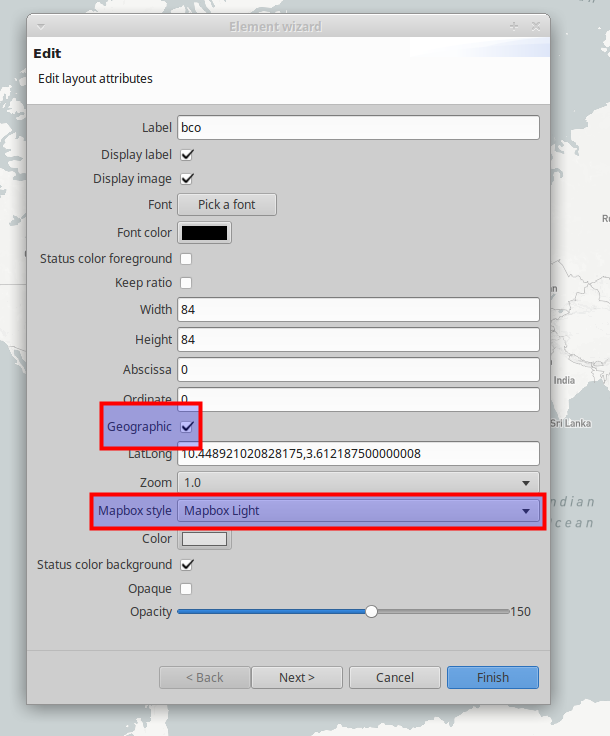
Task: Enable Status color foreground
Action: click(186, 259)
